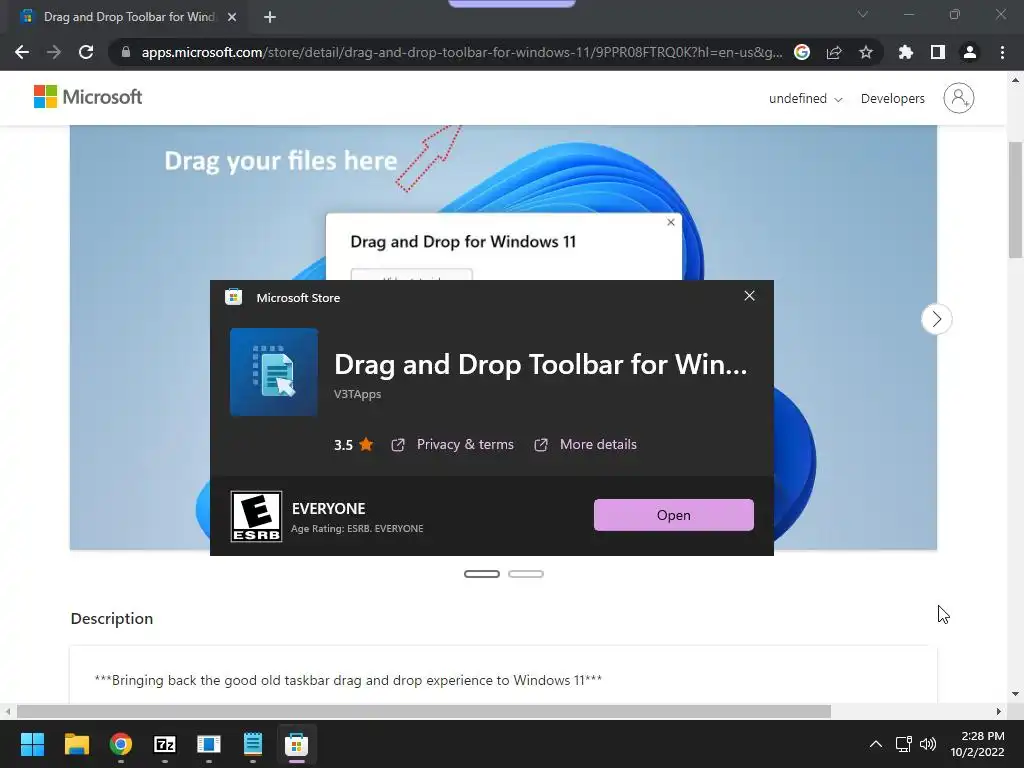Click the Microsoft logo
Screen dimensions: 1024x768
(88, 97)
